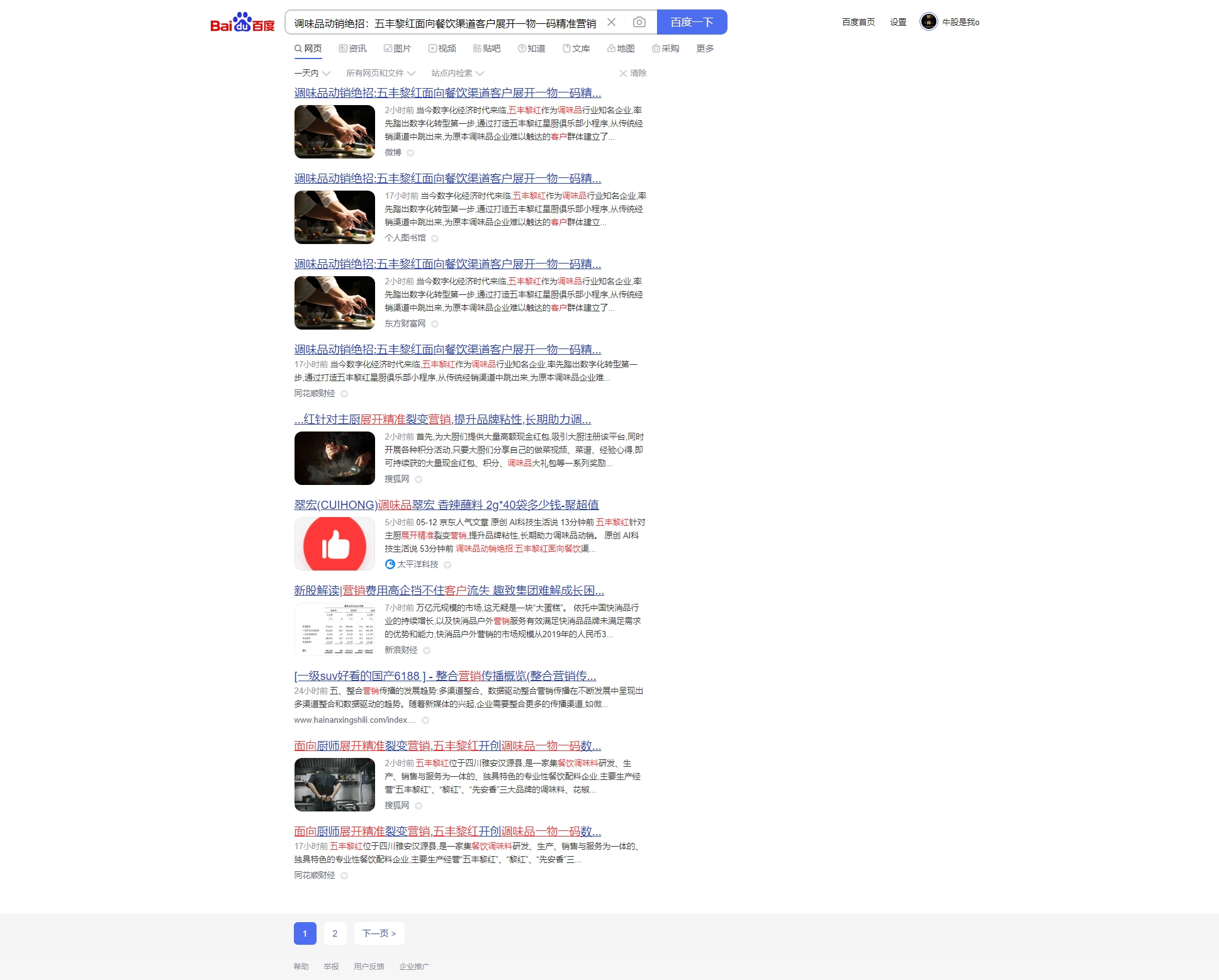This screenshot has height=980, width=1219.
Task: Click the 太平洋科技 source icon
Action: pos(390,564)
